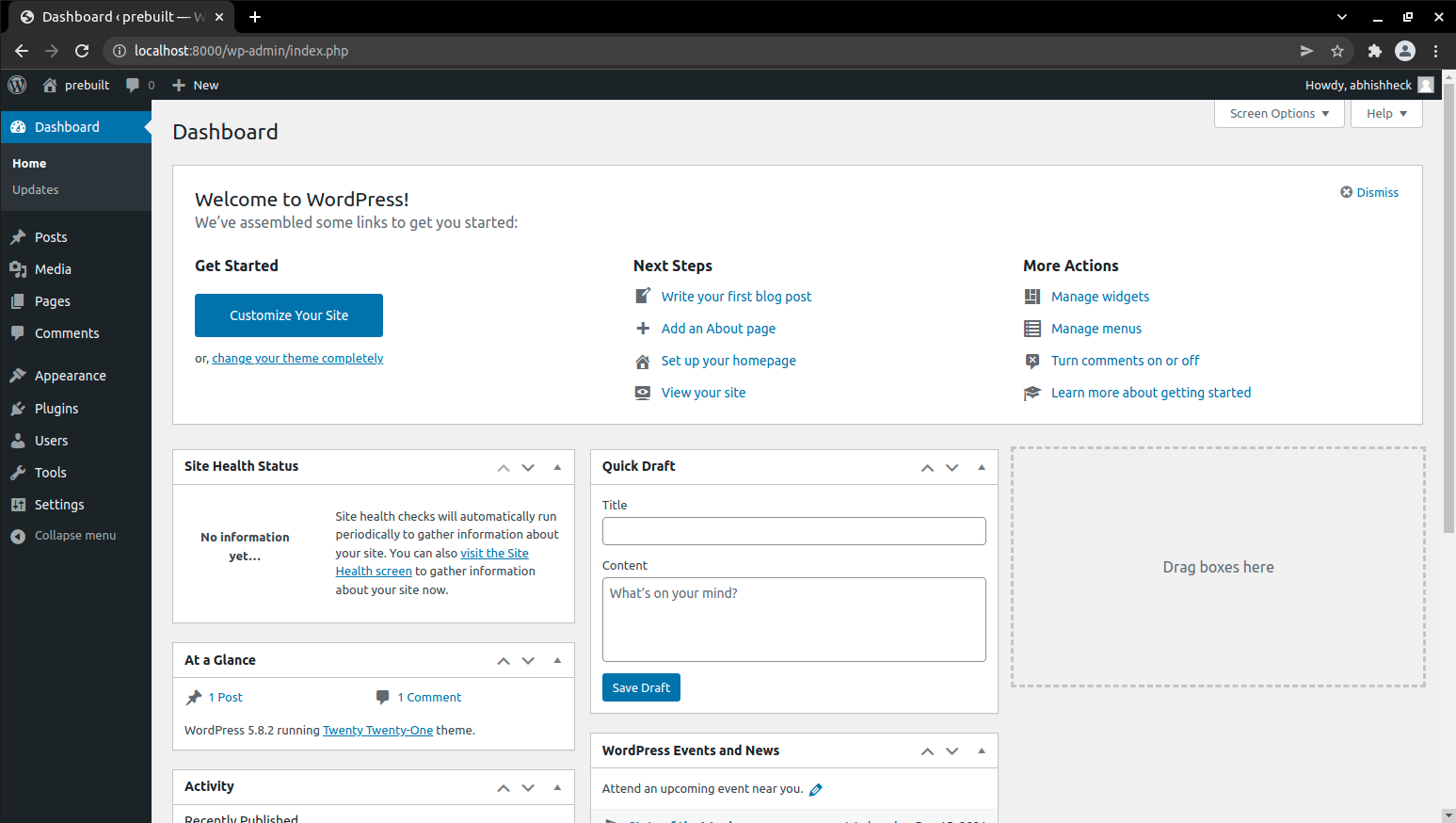Click Save Draft button

(x=641, y=687)
